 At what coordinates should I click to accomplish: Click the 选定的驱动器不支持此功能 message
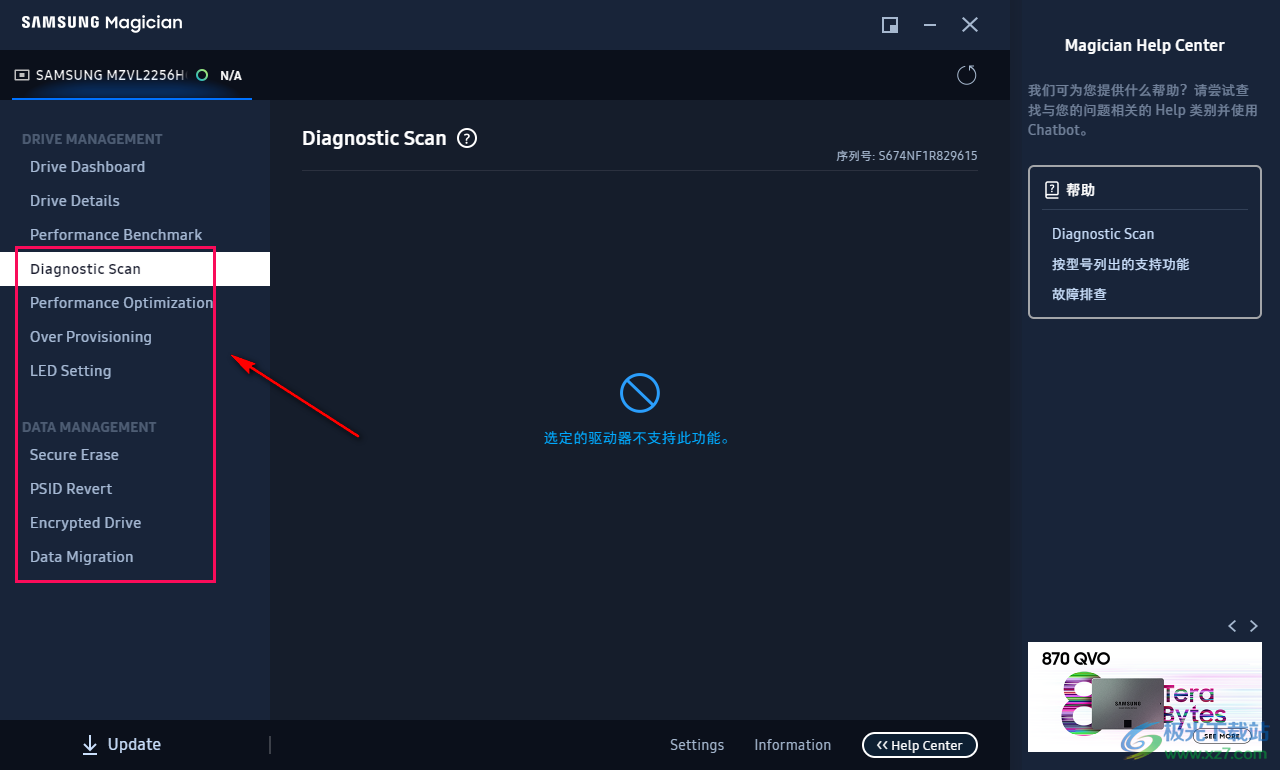click(638, 438)
